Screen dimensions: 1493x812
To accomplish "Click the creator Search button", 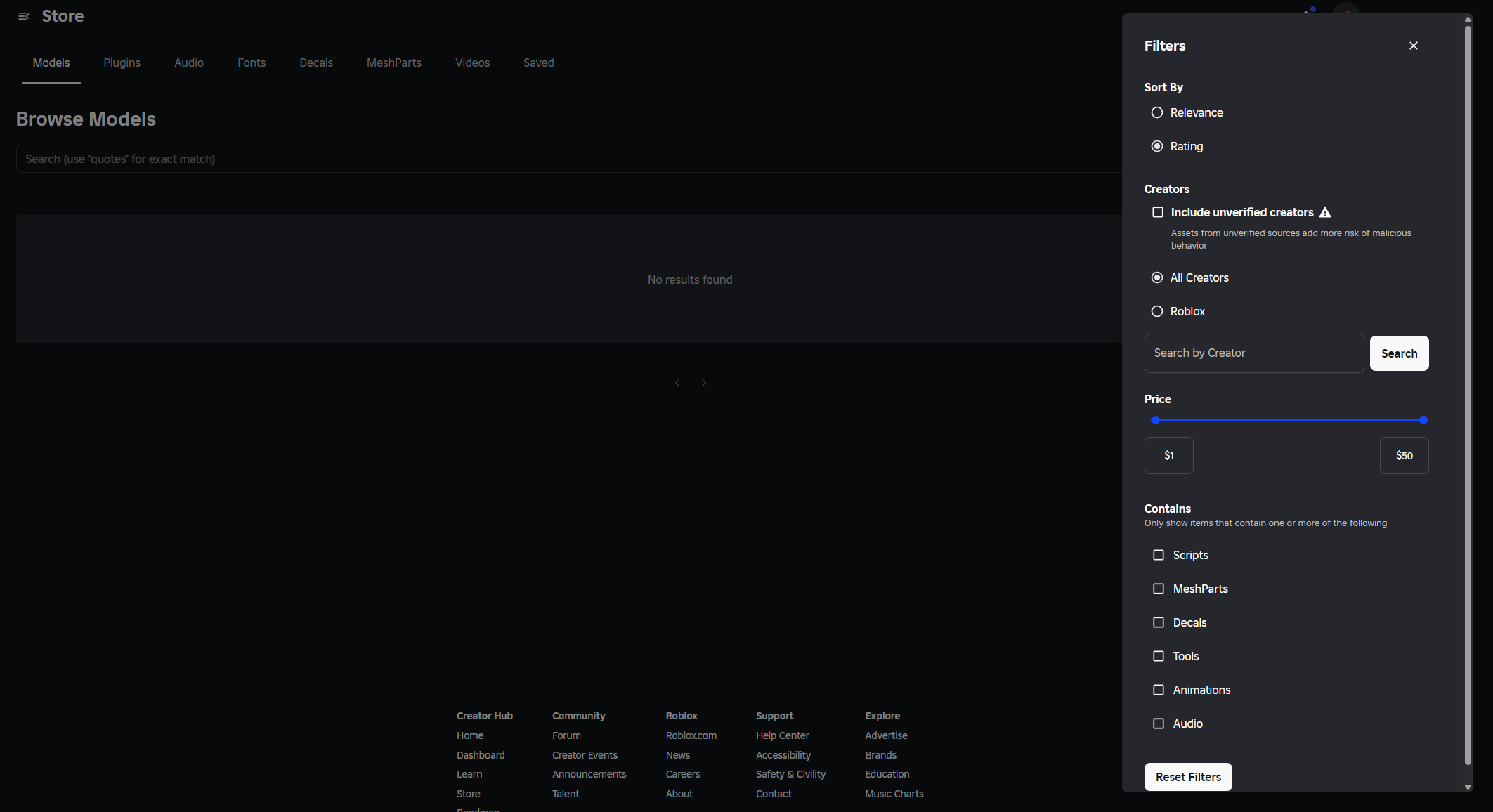I will point(1399,353).
